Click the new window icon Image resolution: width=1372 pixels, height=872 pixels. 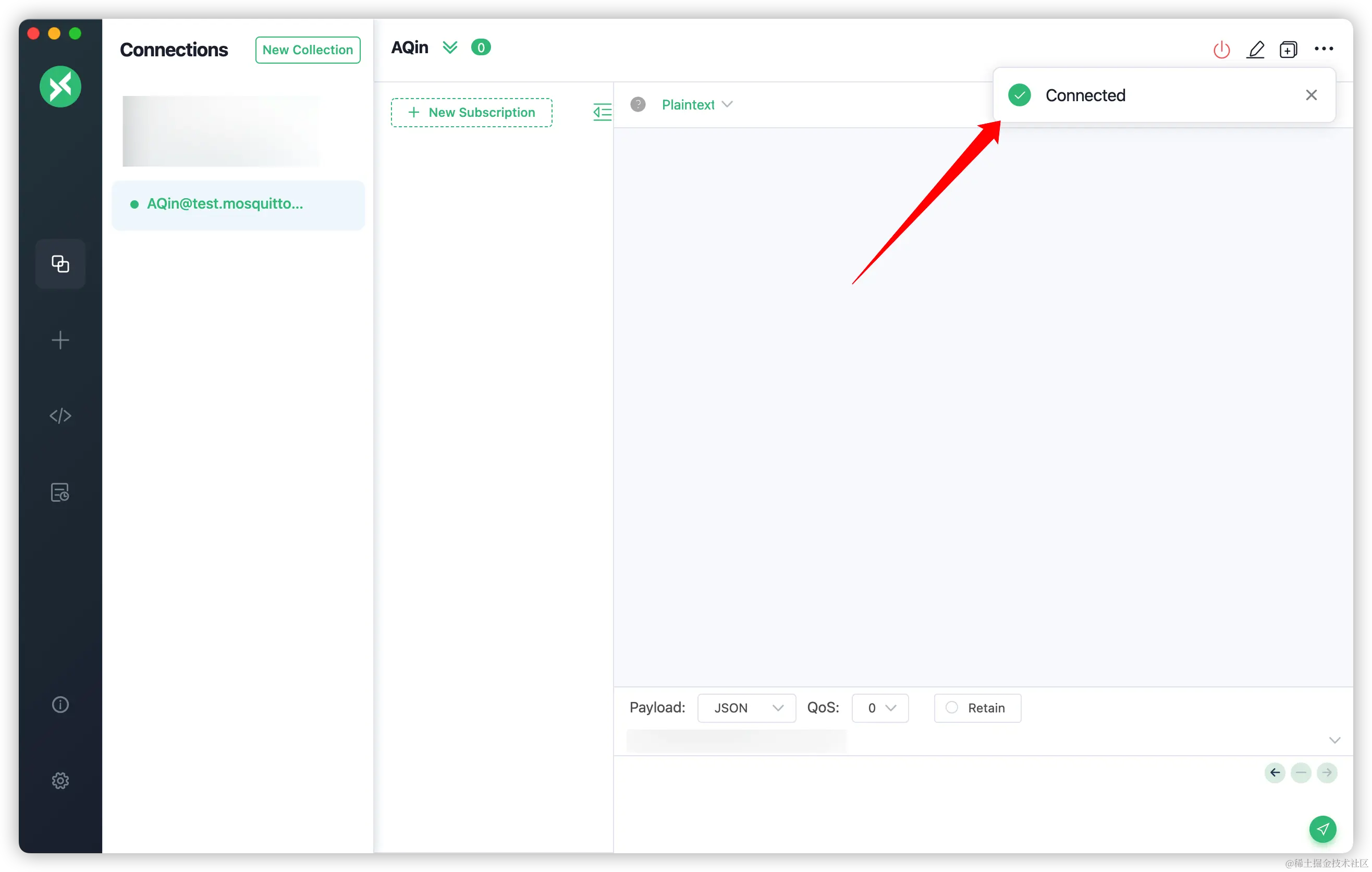(x=1288, y=50)
